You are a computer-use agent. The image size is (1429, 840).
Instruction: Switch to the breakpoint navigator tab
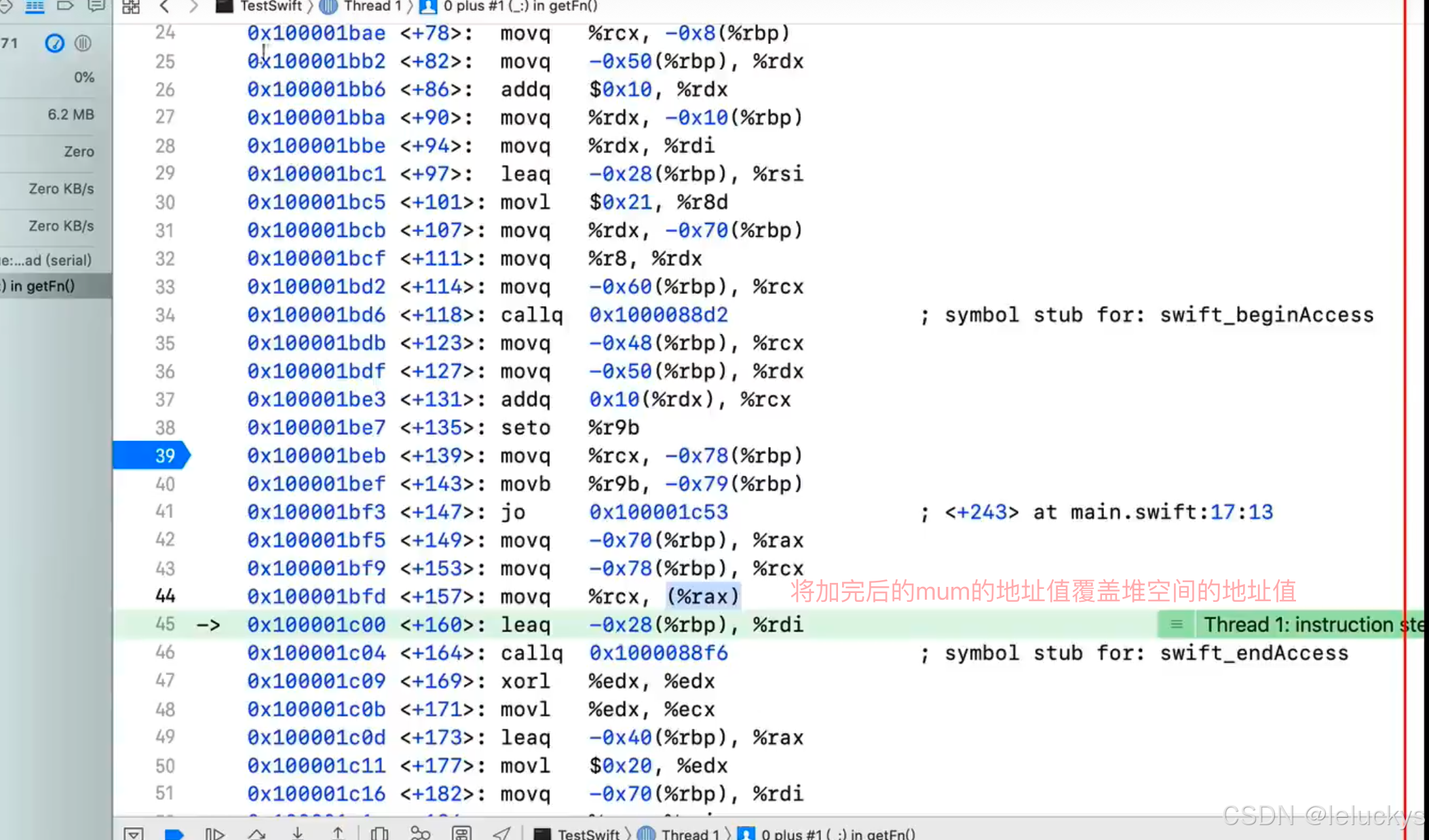pyautogui.click(x=65, y=7)
